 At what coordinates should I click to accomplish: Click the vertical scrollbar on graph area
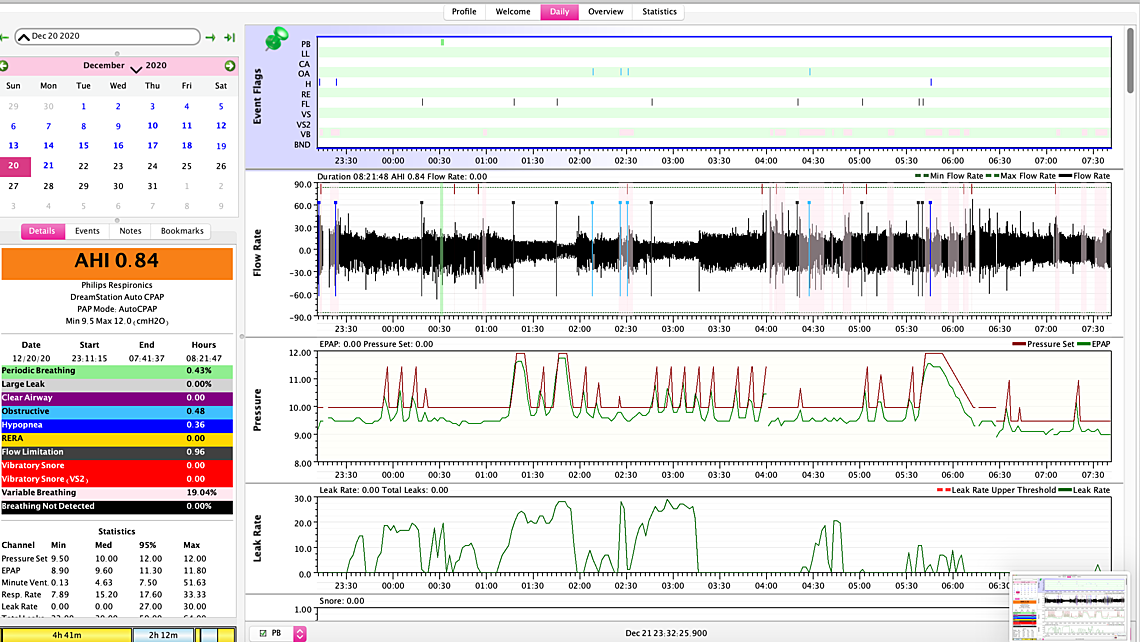tap(1131, 60)
